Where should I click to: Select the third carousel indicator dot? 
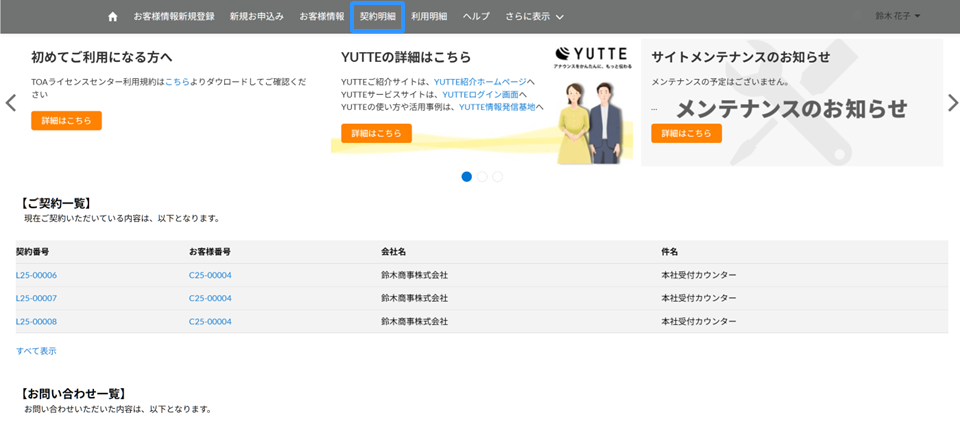[x=497, y=177]
